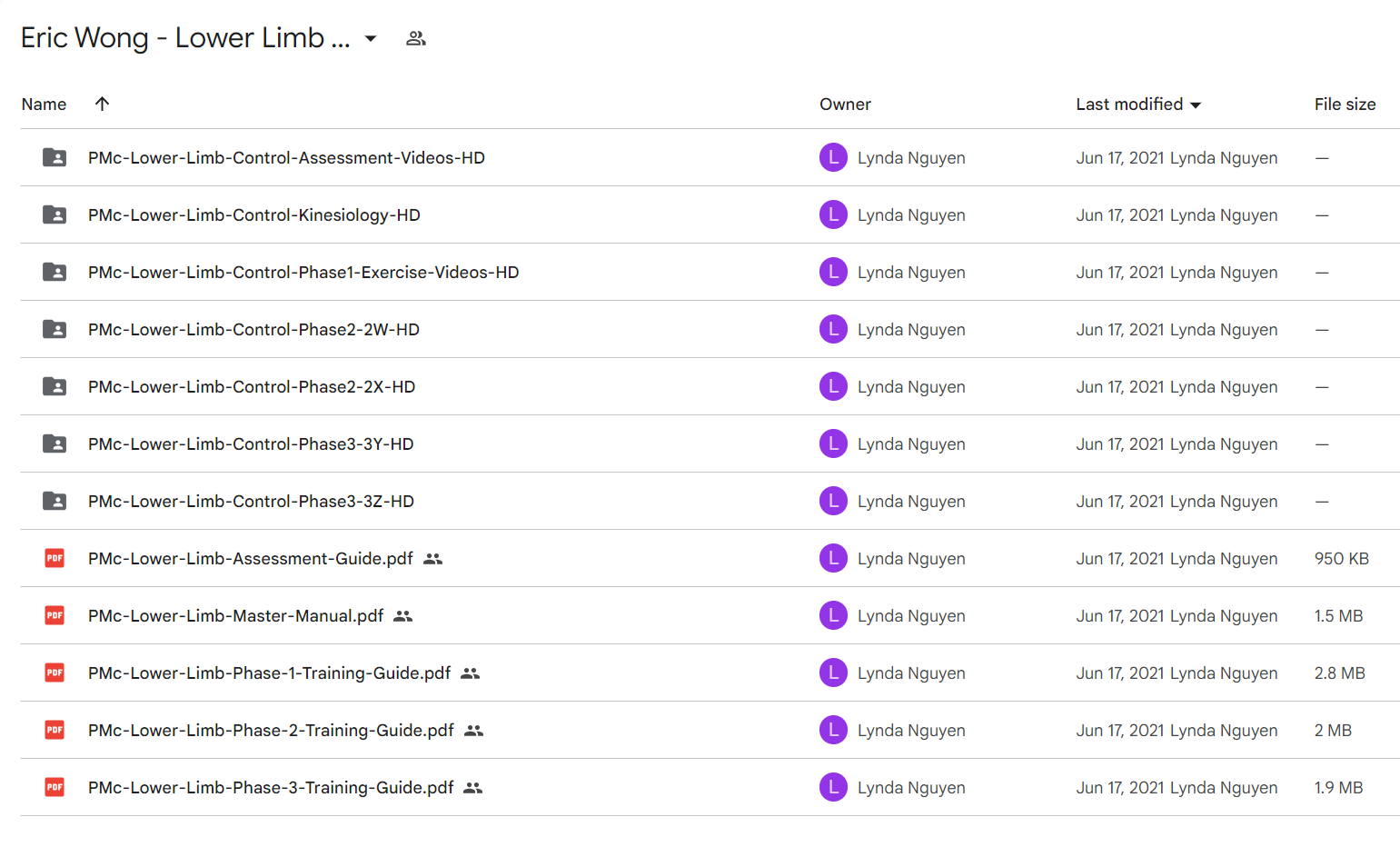Click 950 KB file size value
Screen dimensions: 1400x857
click(x=1341, y=559)
